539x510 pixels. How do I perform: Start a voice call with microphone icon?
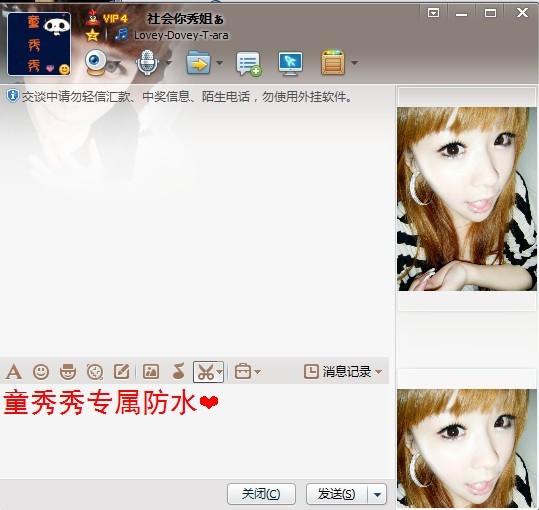click(147, 62)
